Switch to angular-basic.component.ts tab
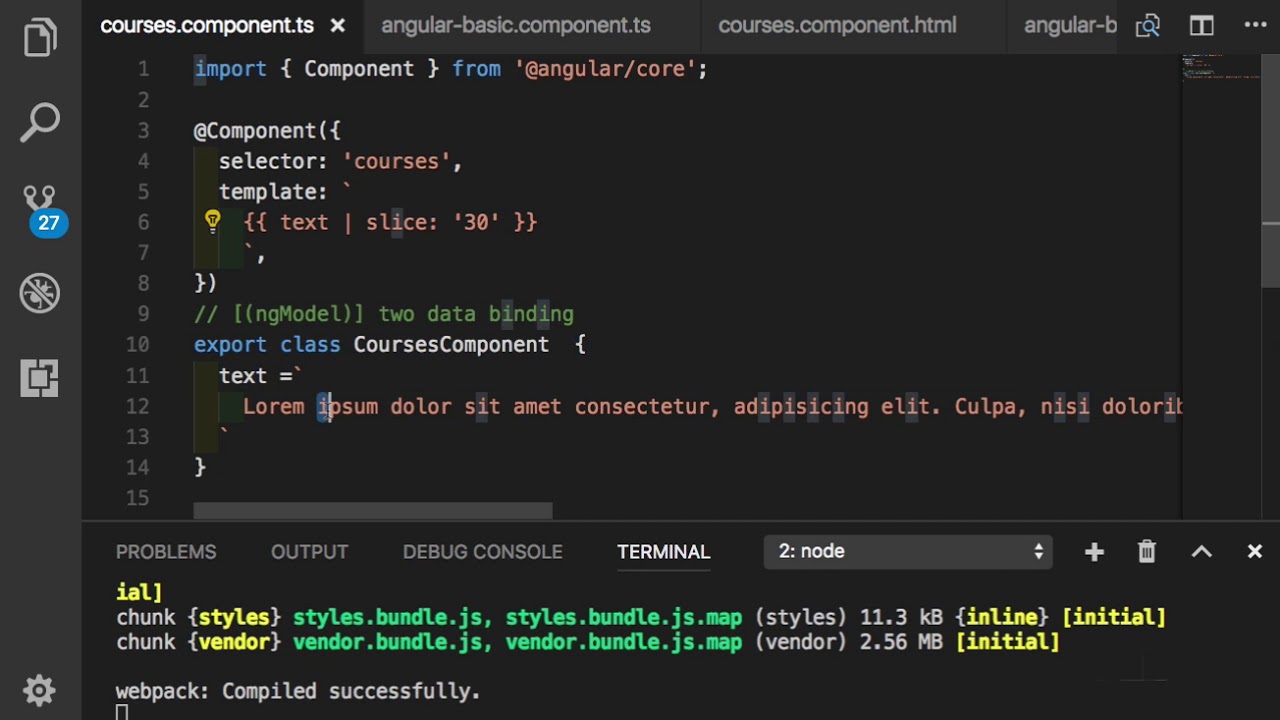 516,26
